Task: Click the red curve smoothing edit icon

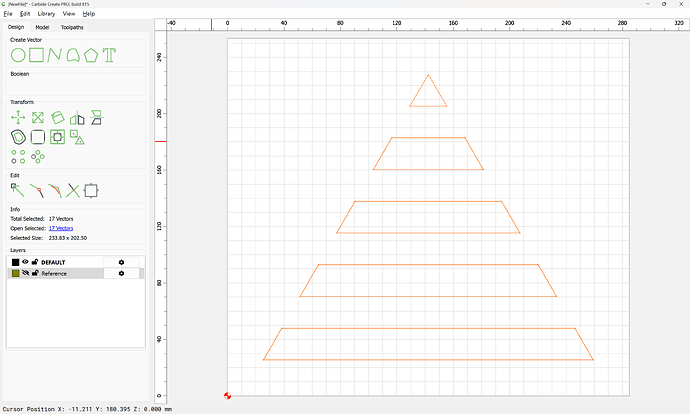Action: pyautogui.click(x=55, y=191)
